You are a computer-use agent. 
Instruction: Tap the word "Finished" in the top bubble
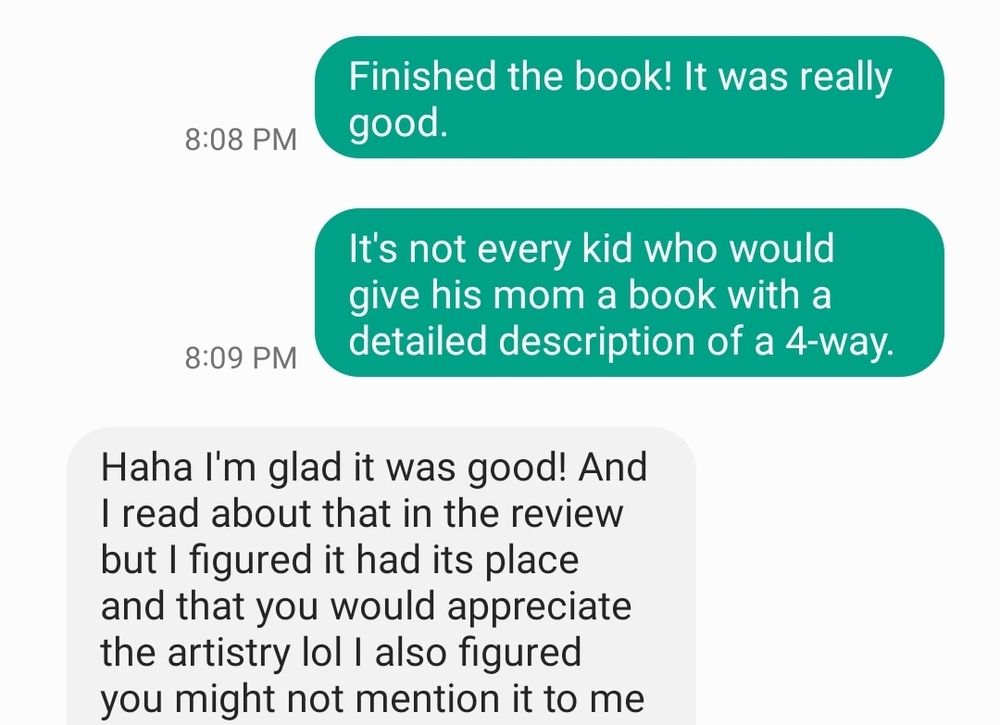click(x=422, y=77)
